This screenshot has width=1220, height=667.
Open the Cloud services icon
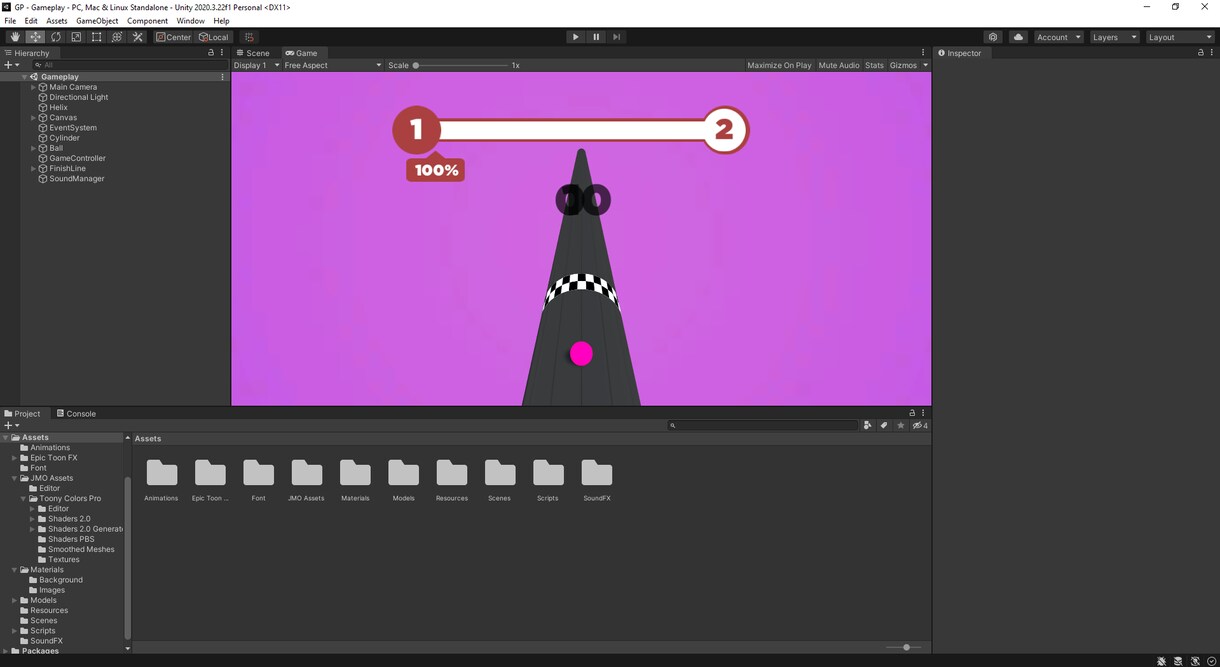1018,37
